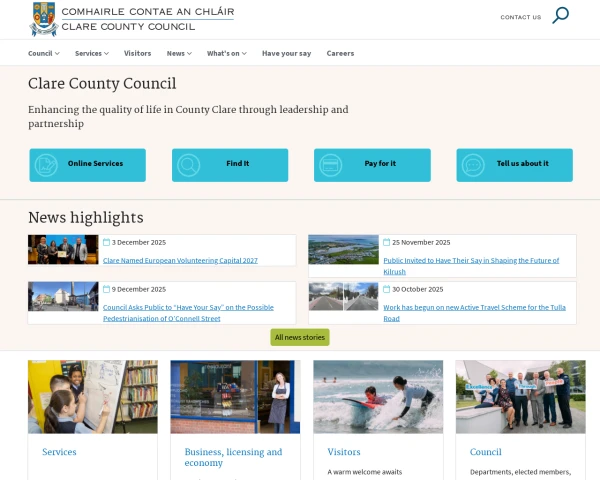
Task: Click the volunteering award ceremony thumbnail
Action: click(x=63, y=250)
